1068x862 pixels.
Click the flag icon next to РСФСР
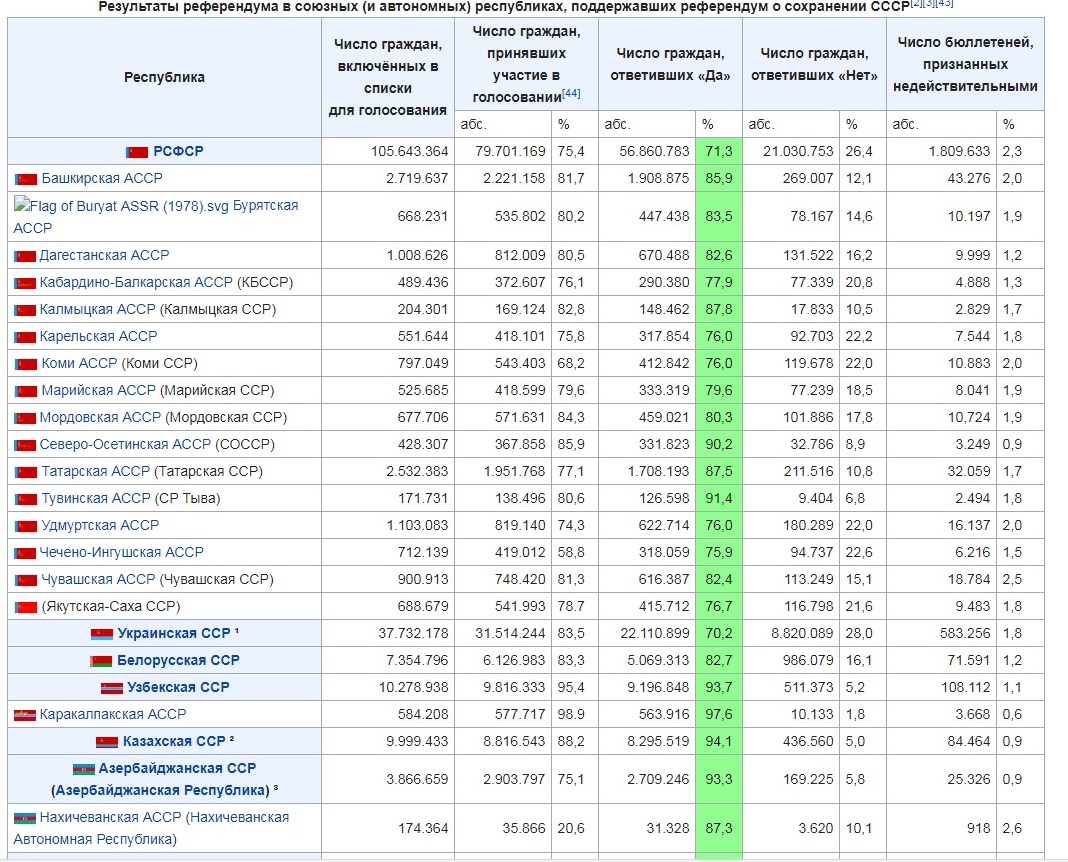click(x=136, y=152)
